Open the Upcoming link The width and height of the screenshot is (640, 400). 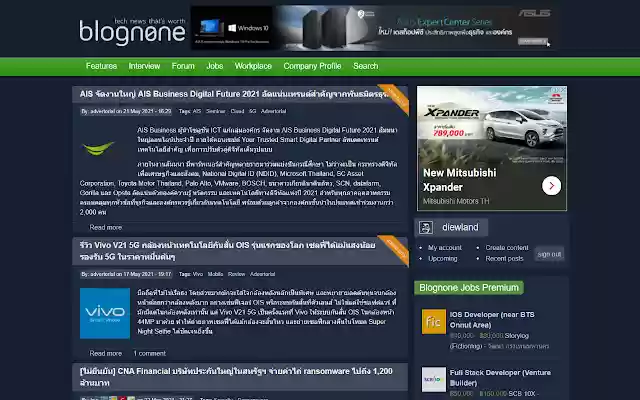(443, 259)
